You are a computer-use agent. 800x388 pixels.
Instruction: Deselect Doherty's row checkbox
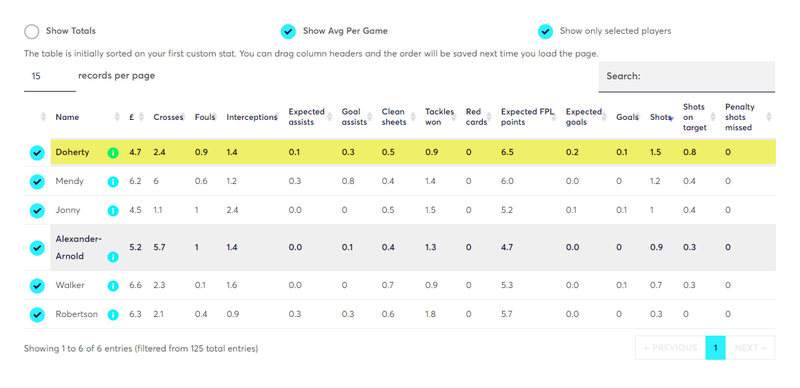pyautogui.click(x=37, y=153)
